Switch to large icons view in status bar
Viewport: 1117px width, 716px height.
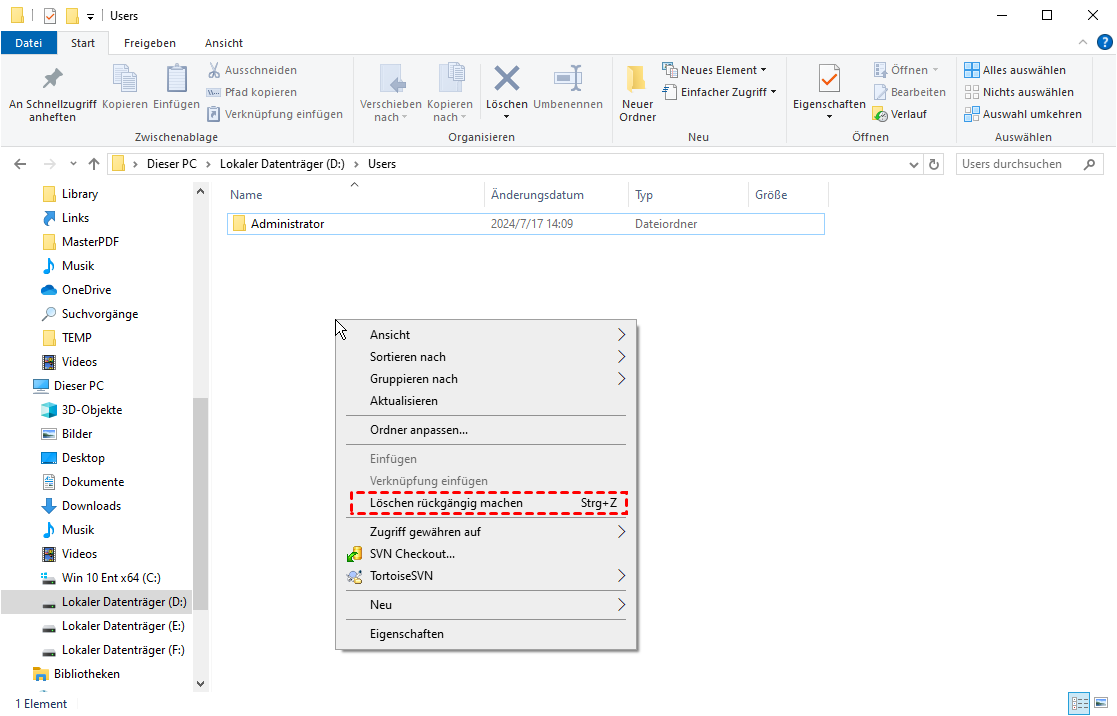pos(1099,703)
